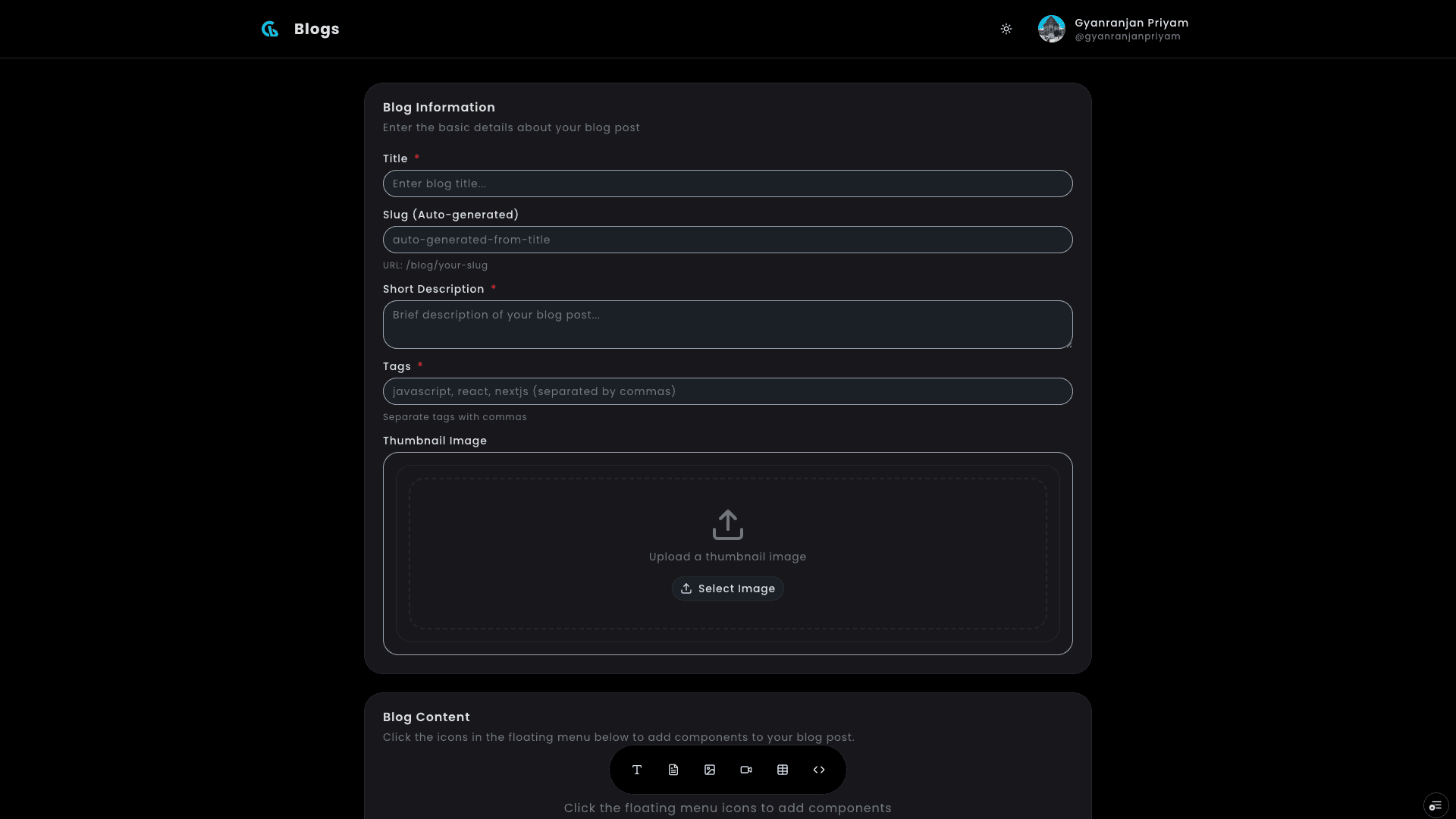Click the auto-generated slug field
The width and height of the screenshot is (1456, 819).
tap(727, 240)
